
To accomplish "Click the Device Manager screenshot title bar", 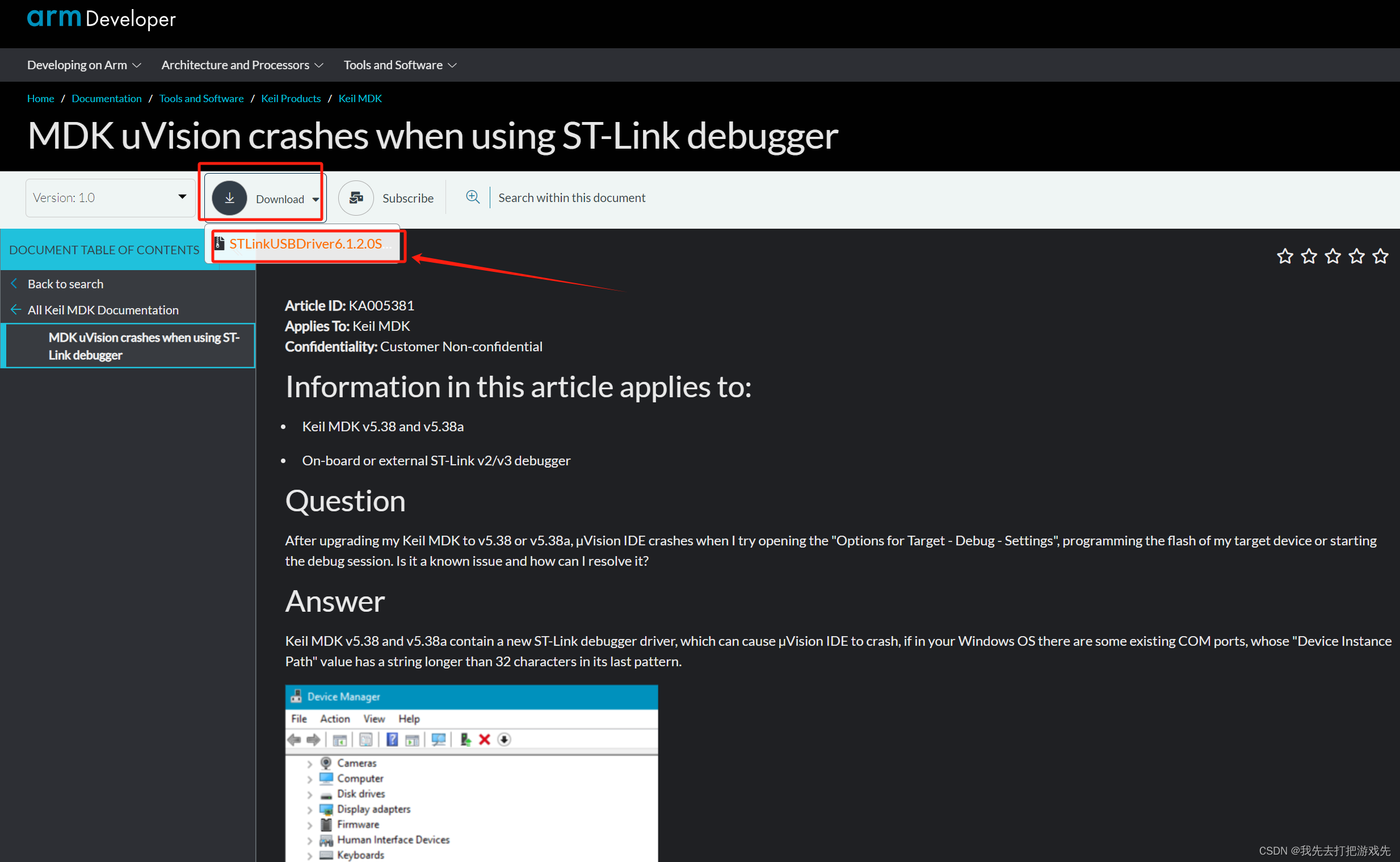I will [x=472, y=697].
